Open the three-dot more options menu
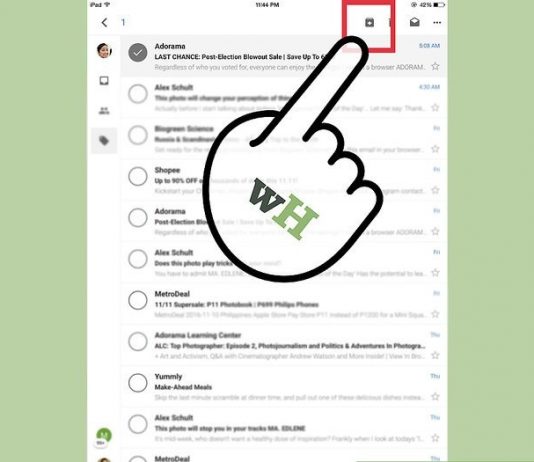The height and width of the screenshot is (462, 534). click(437, 23)
